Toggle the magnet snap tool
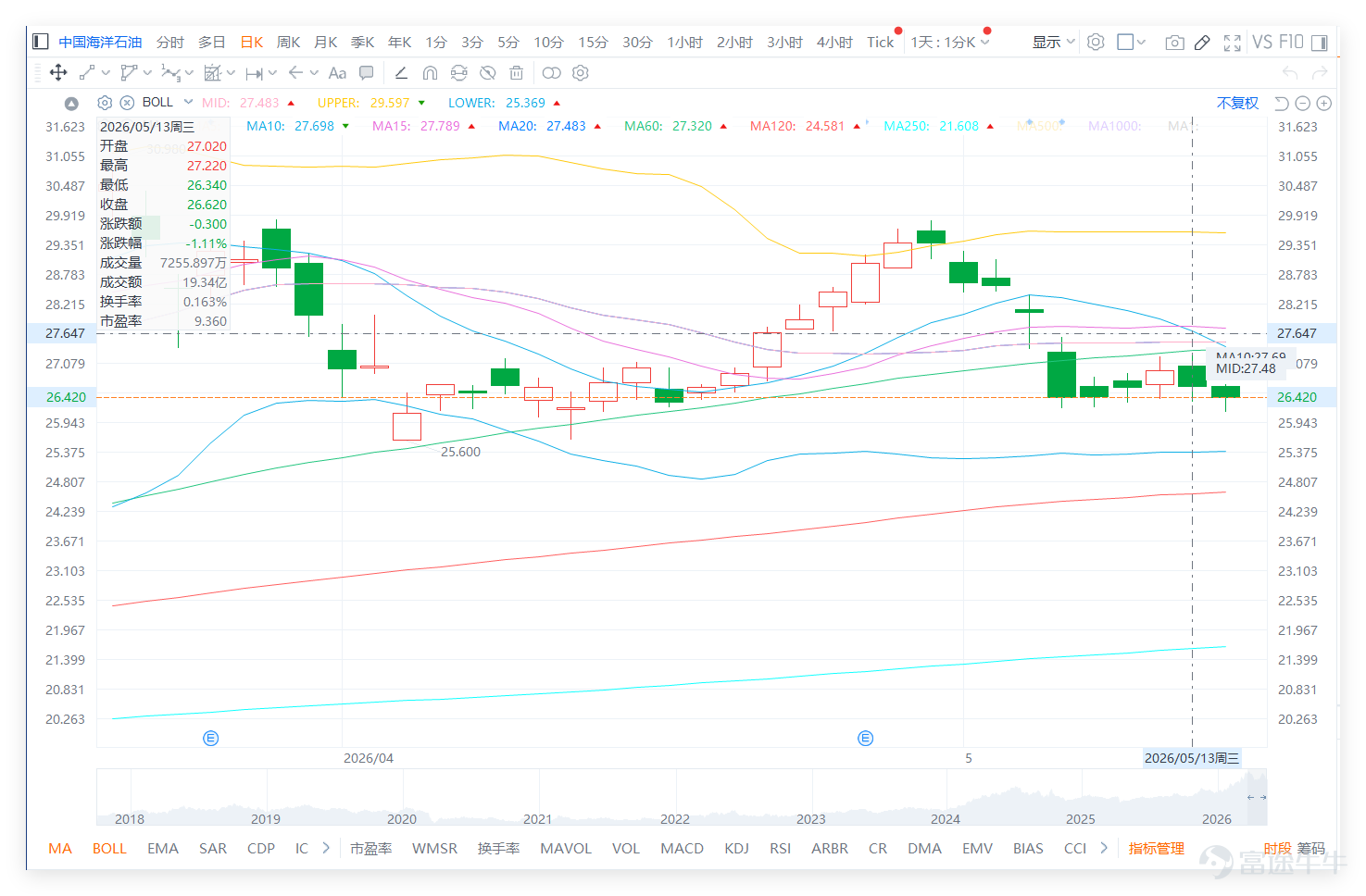Viewport: 1366px width, 896px height. point(430,72)
